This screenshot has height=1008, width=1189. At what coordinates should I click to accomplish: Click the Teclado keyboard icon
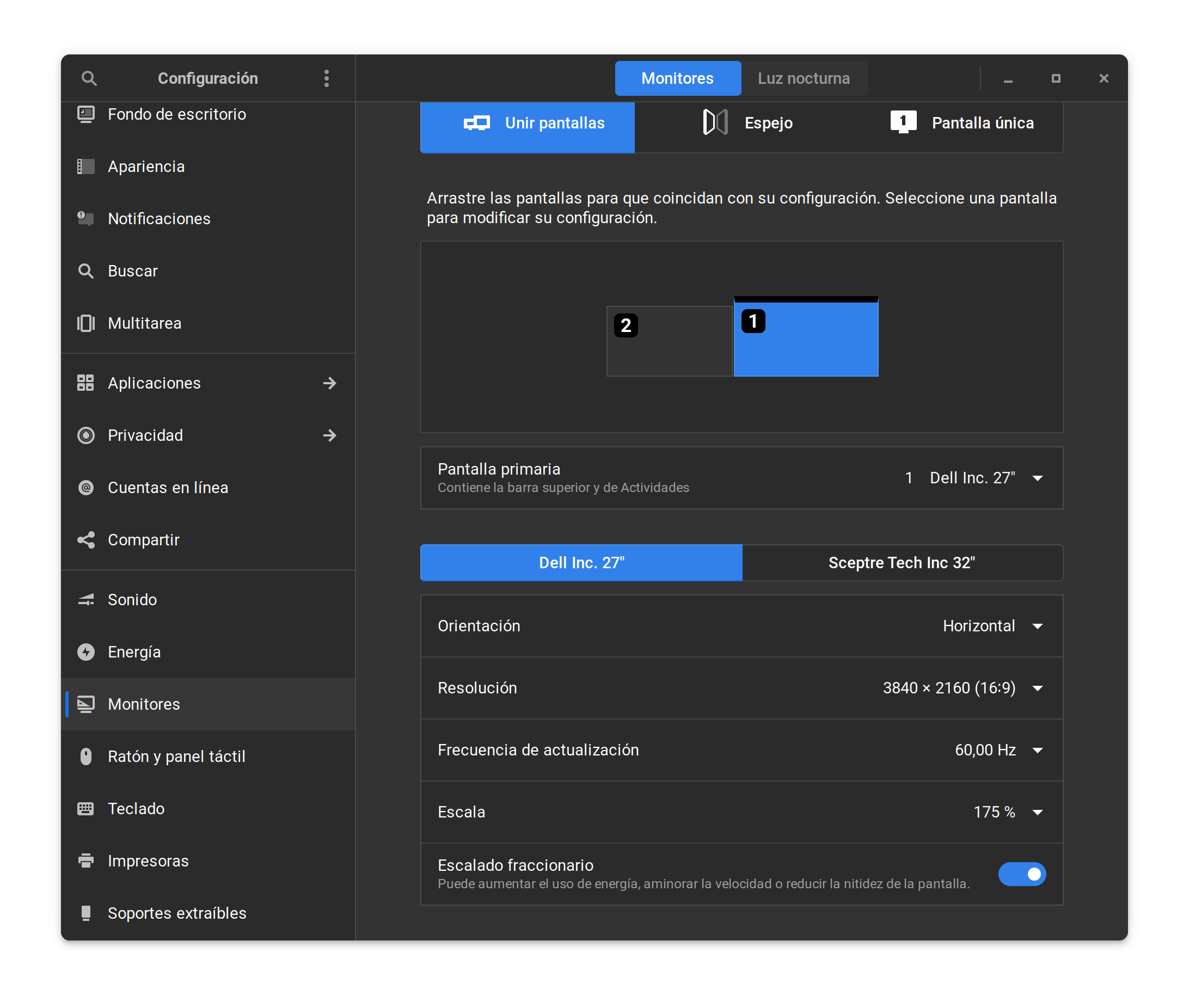point(87,808)
